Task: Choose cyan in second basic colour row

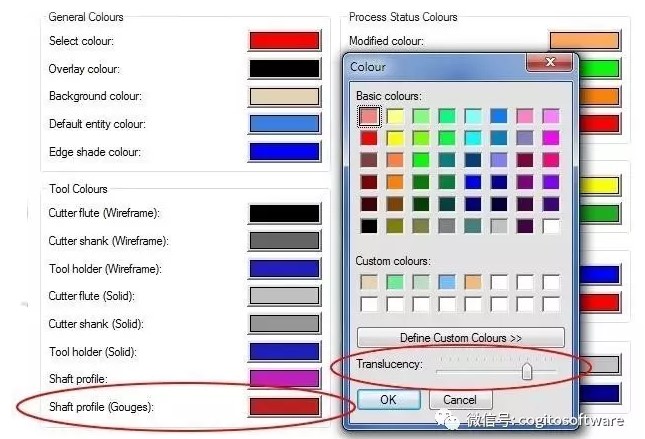Action: (x=473, y=138)
